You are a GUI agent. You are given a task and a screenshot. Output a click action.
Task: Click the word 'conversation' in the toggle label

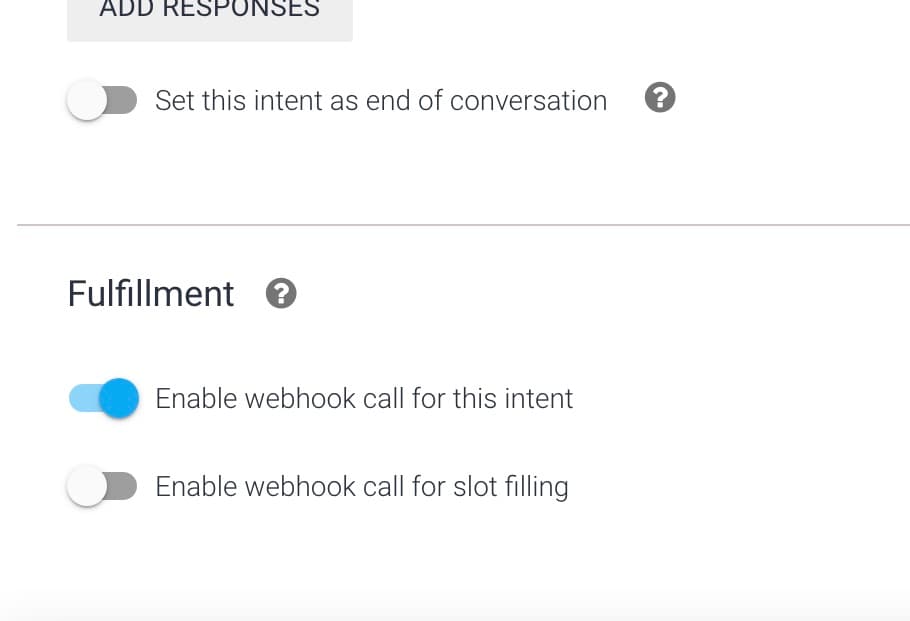click(528, 100)
